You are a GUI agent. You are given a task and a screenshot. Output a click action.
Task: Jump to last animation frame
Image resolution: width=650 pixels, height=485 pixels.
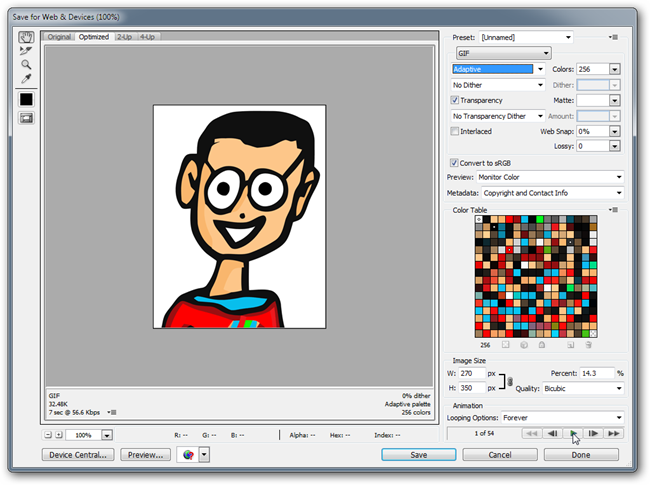coord(614,434)
